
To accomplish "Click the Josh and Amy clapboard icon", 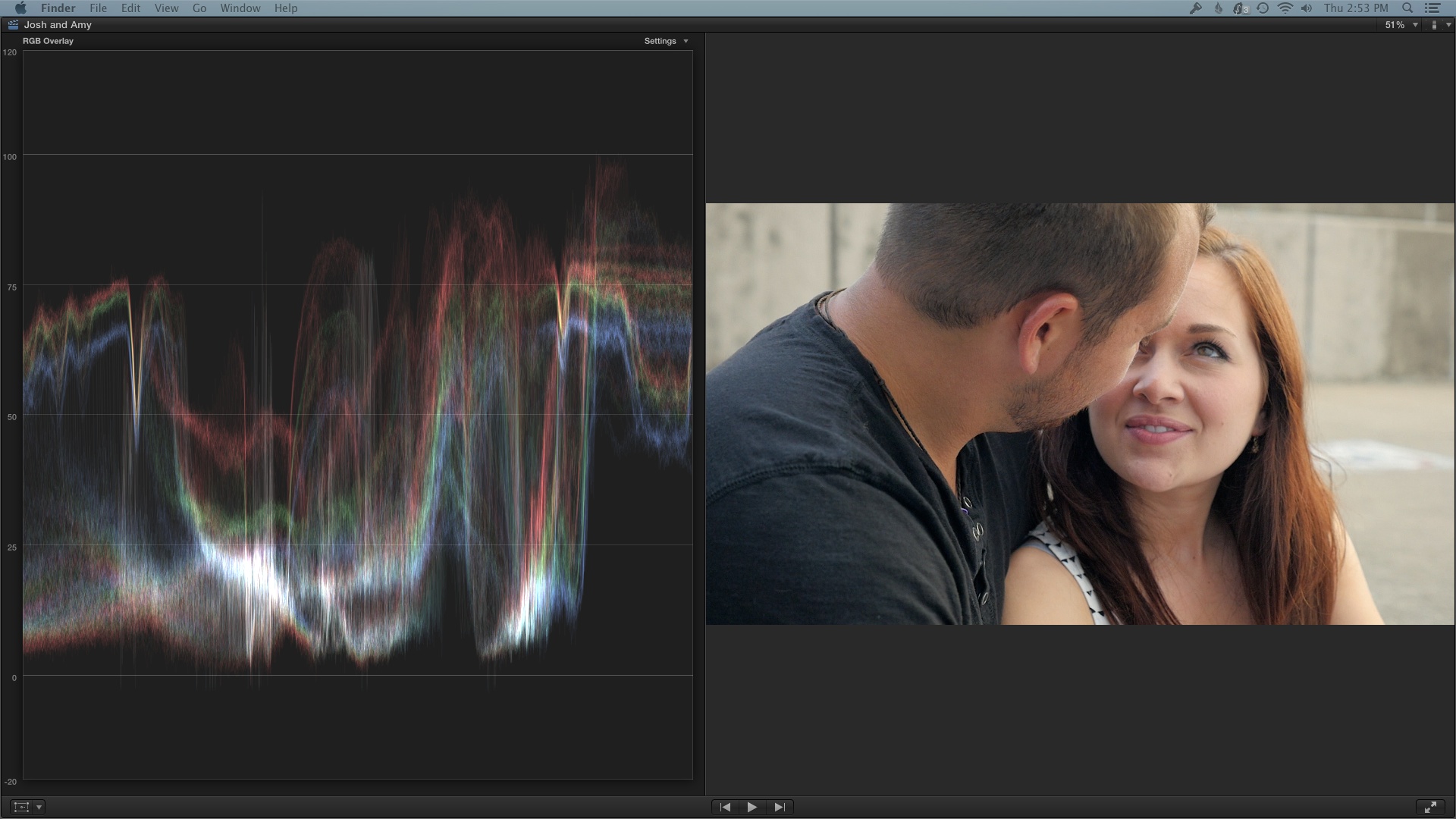I will [x=13, y=25].
